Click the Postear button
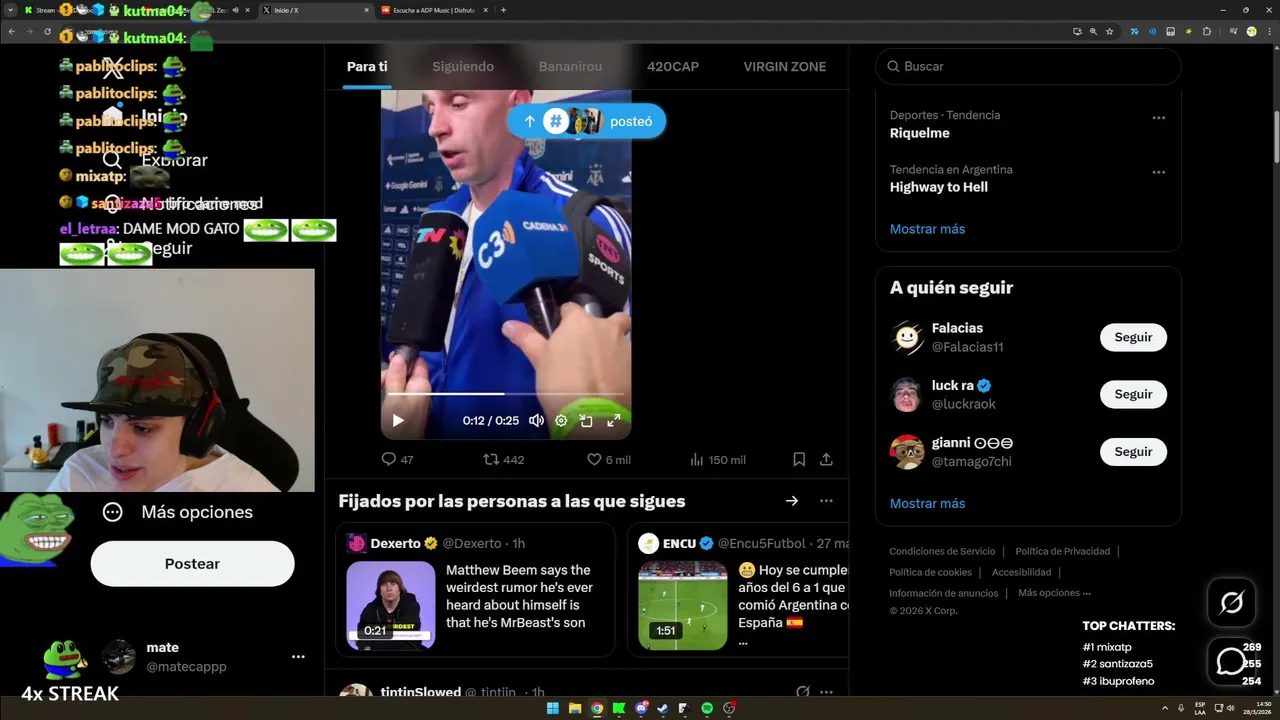 [x=192, y=564]
